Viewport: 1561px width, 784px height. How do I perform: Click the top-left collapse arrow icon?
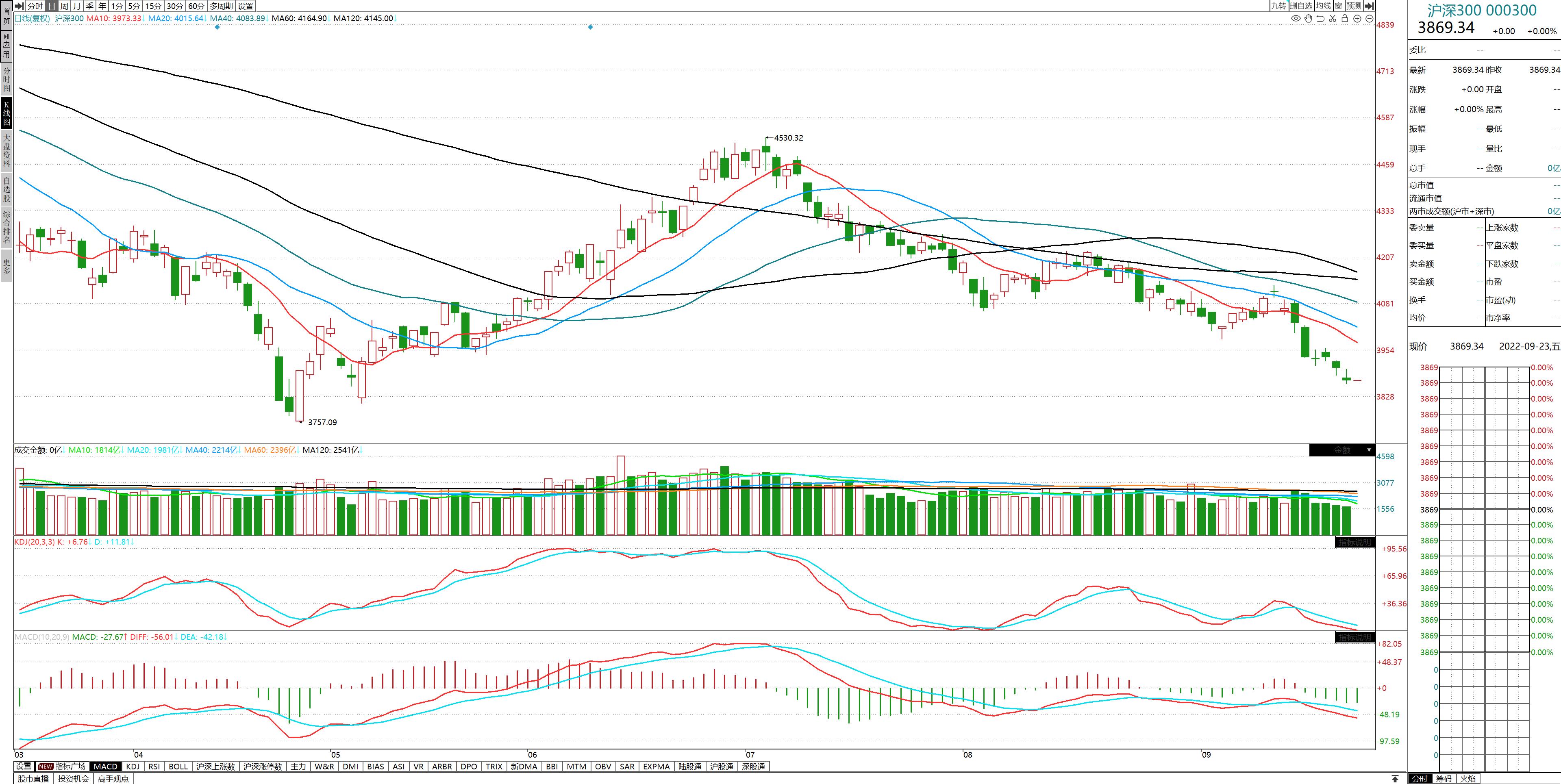(20, 5)
